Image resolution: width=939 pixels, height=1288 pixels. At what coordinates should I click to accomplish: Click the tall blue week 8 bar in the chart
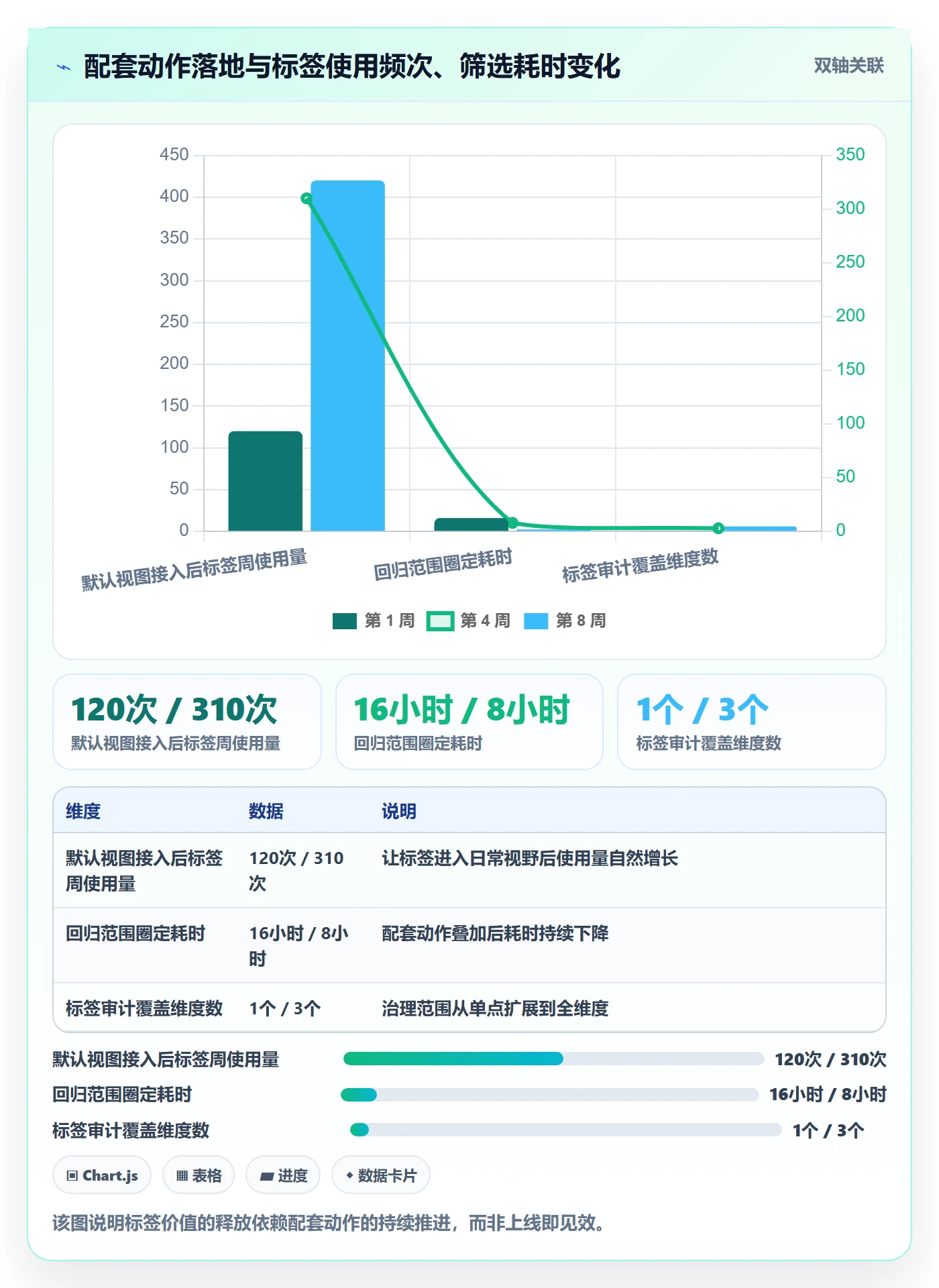coord(347,356)
